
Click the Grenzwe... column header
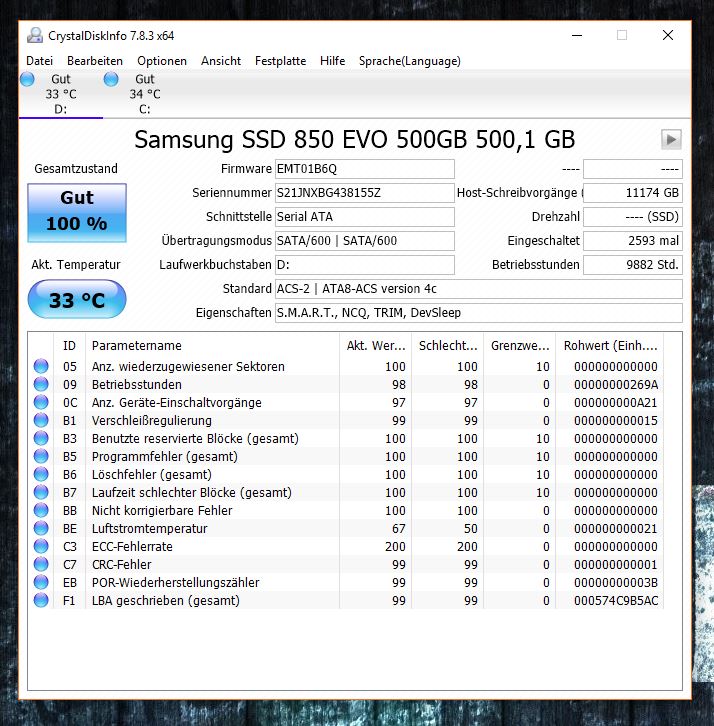(x=520, y=346)
